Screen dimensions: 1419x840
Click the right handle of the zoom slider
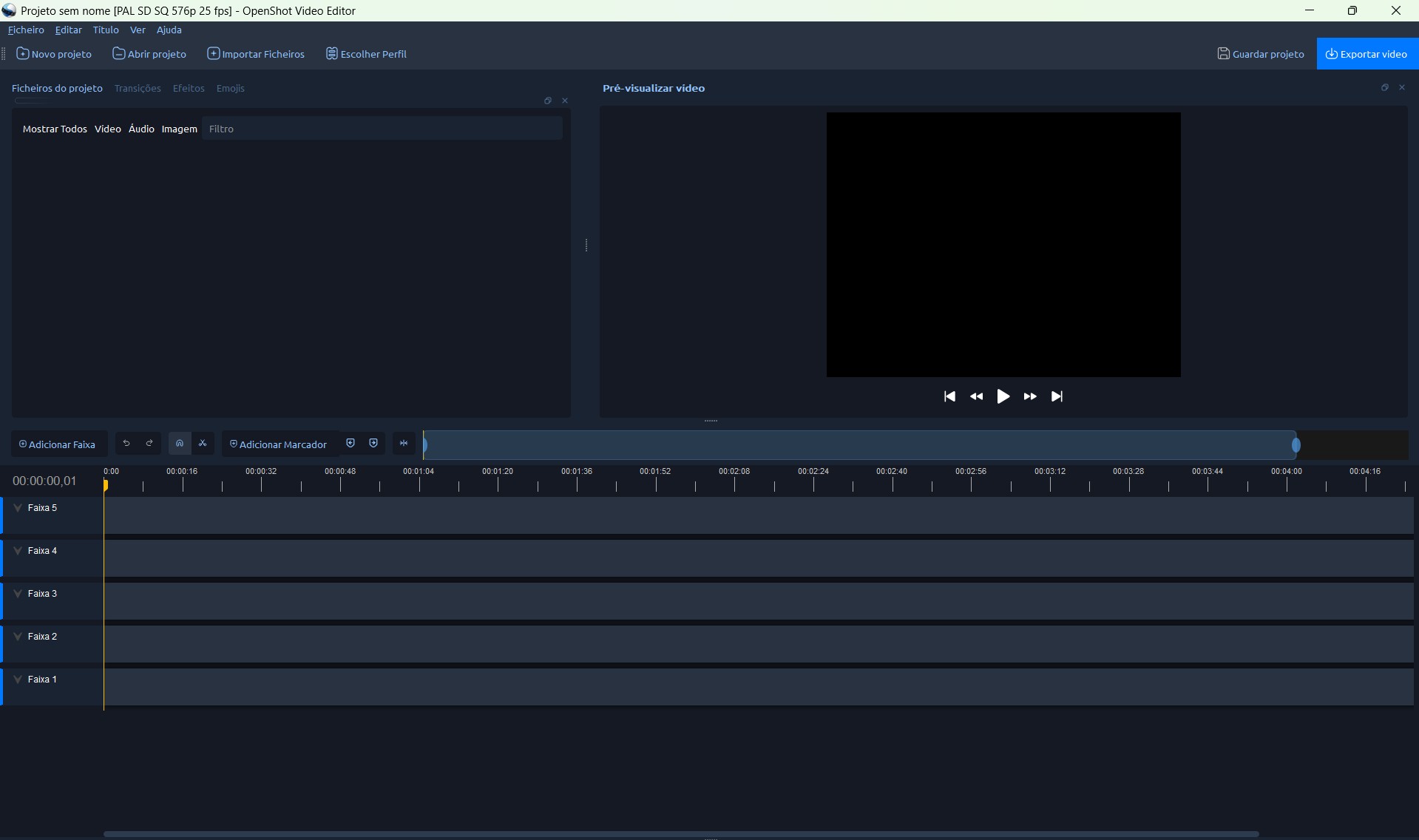pos(1296,445)
